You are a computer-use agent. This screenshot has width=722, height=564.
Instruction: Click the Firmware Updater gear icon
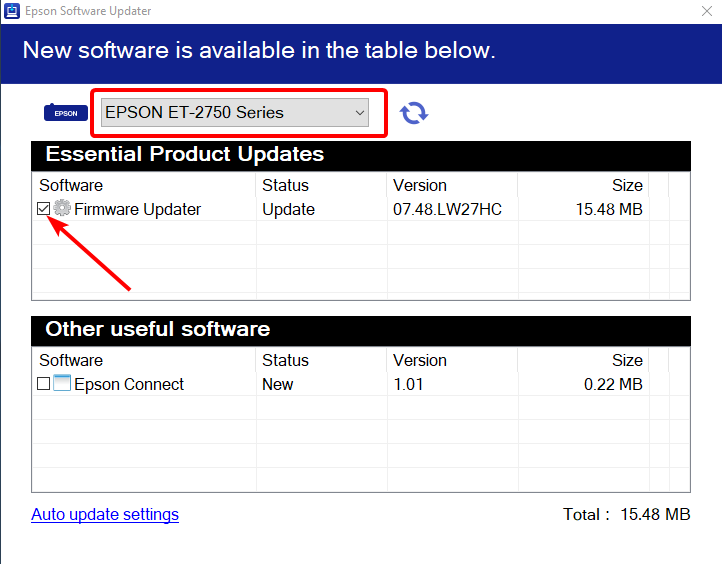coord(62,208)
